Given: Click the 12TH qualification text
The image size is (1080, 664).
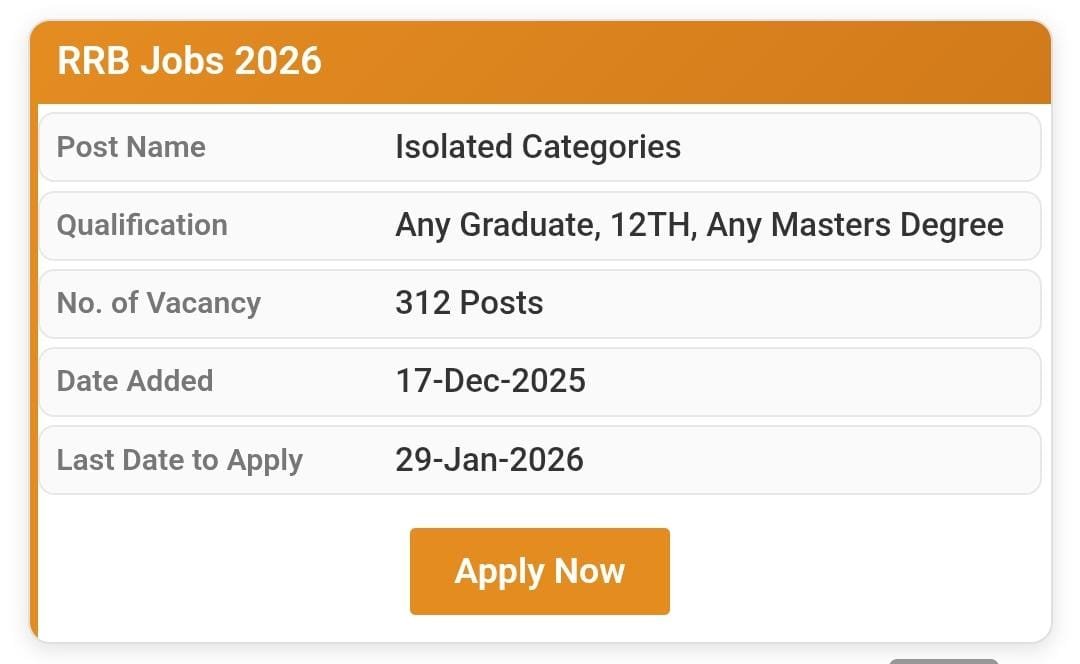Looking at the screenshot, I should 649,225.
